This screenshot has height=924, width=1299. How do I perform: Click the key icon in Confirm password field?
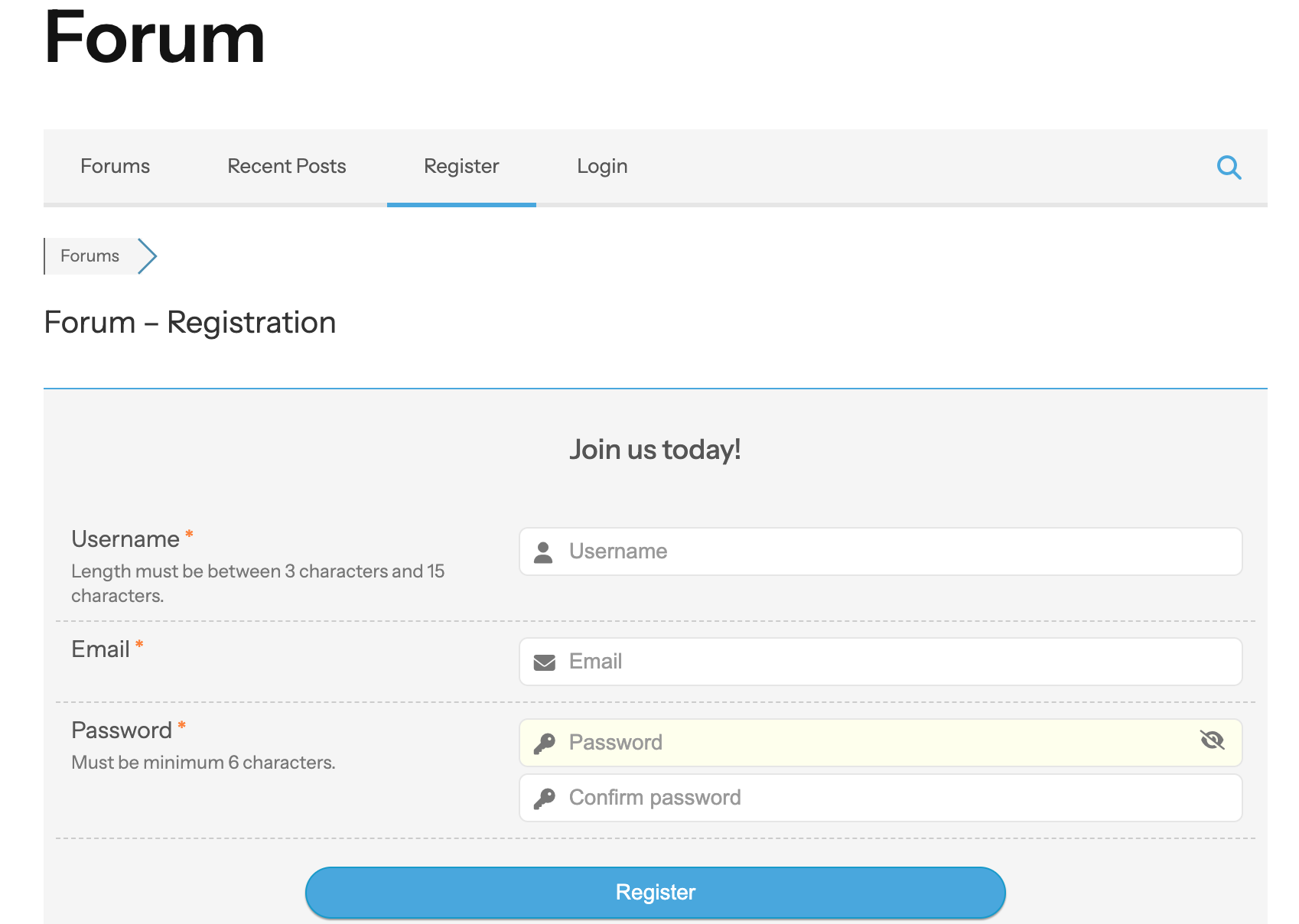544,799
